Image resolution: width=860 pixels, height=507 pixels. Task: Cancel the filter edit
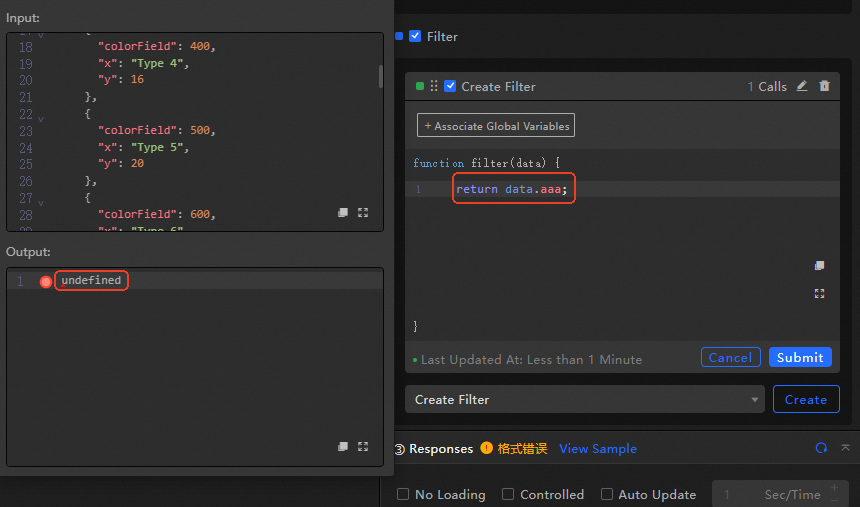tap(731, 357)
